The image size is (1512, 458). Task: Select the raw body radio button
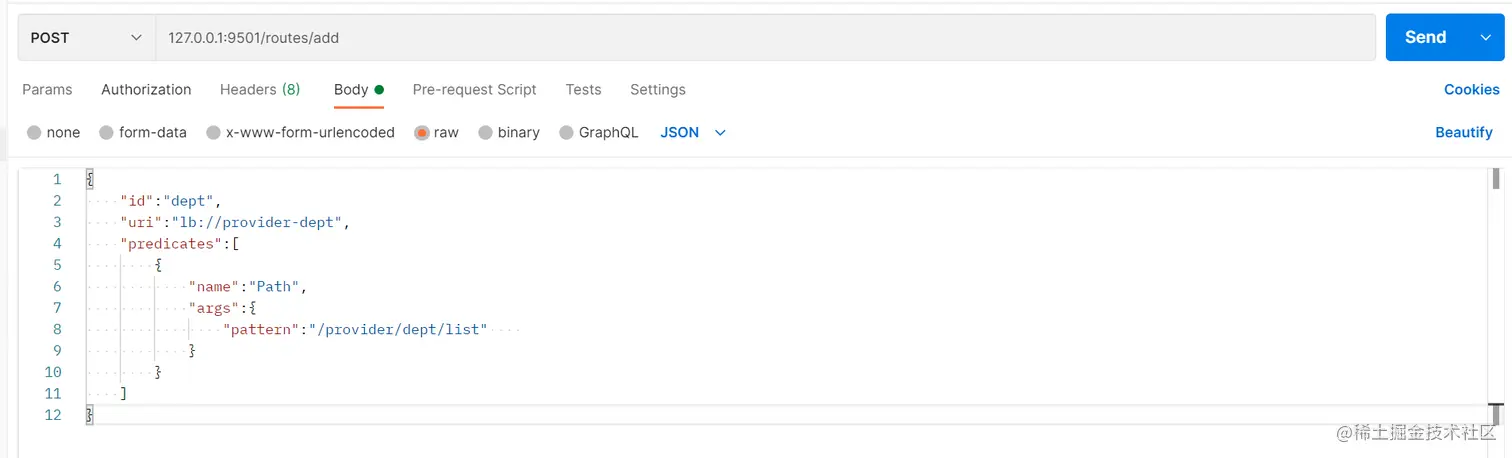tap(422, 133)
